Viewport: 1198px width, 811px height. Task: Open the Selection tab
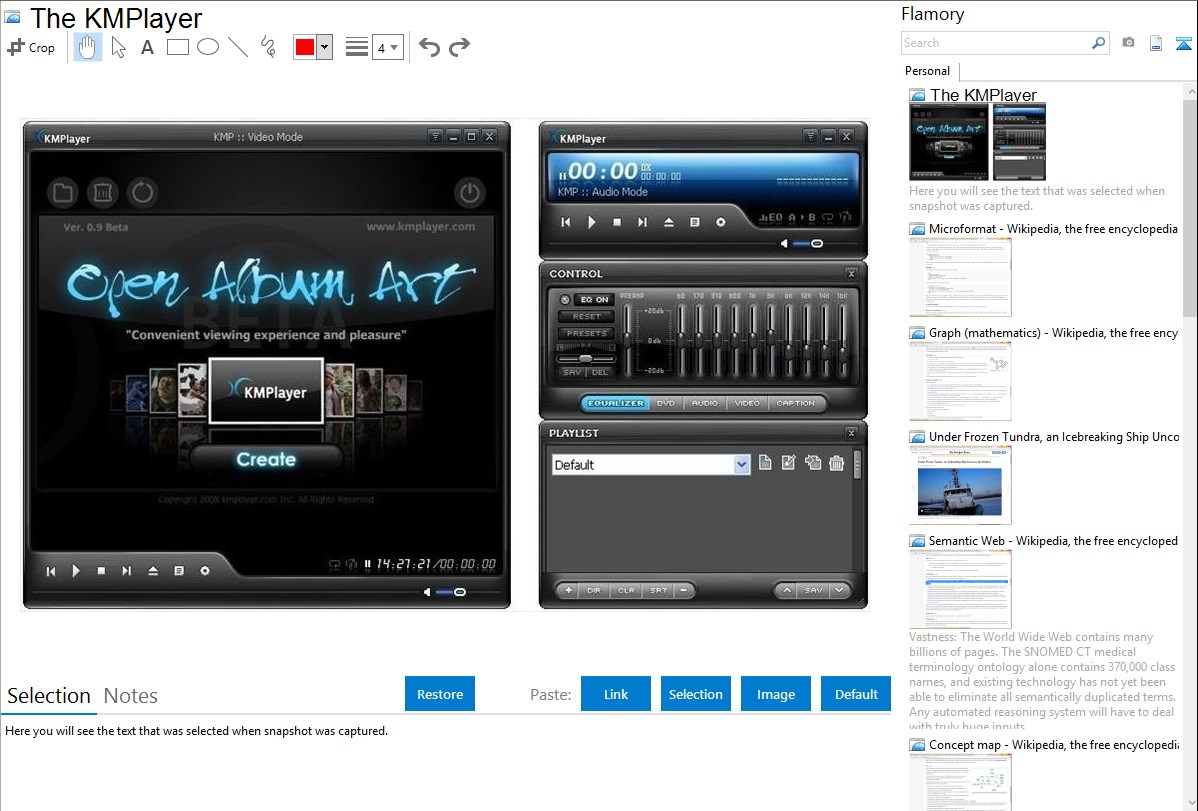(49, 696)
